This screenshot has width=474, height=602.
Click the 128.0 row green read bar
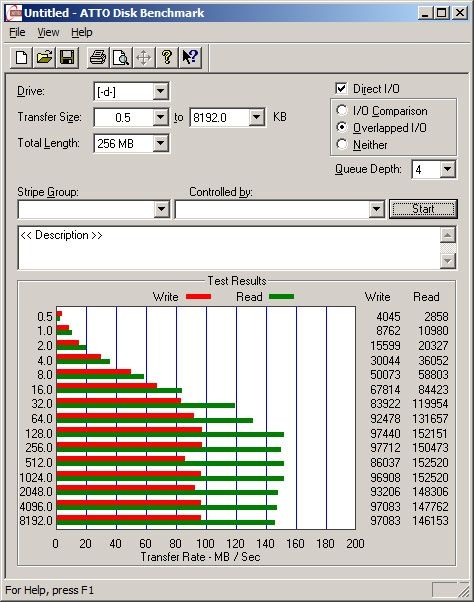click(x=170, y=435)
